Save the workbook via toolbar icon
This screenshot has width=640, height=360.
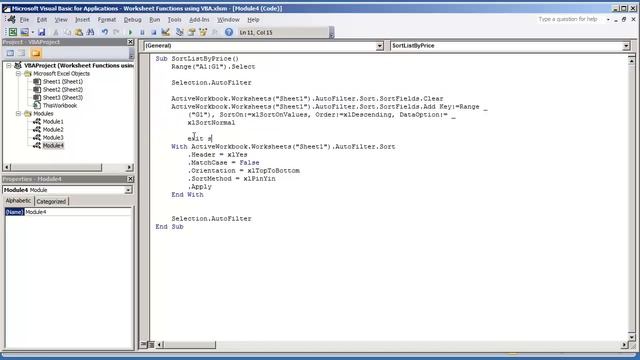pos(42,32)
